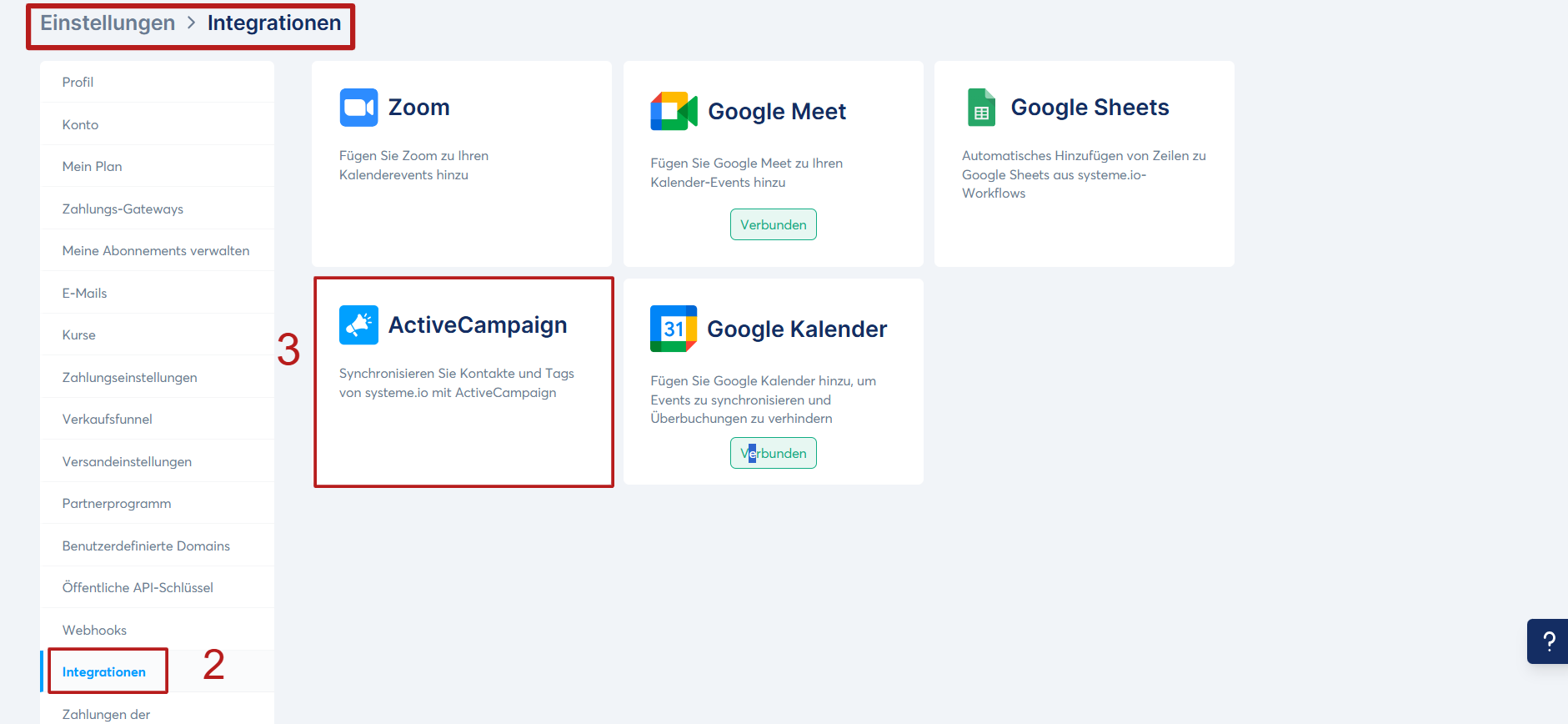Select Integrationen in sidebar
Image resolution: width=1568 pixels, height=724 pixels.
157,671
